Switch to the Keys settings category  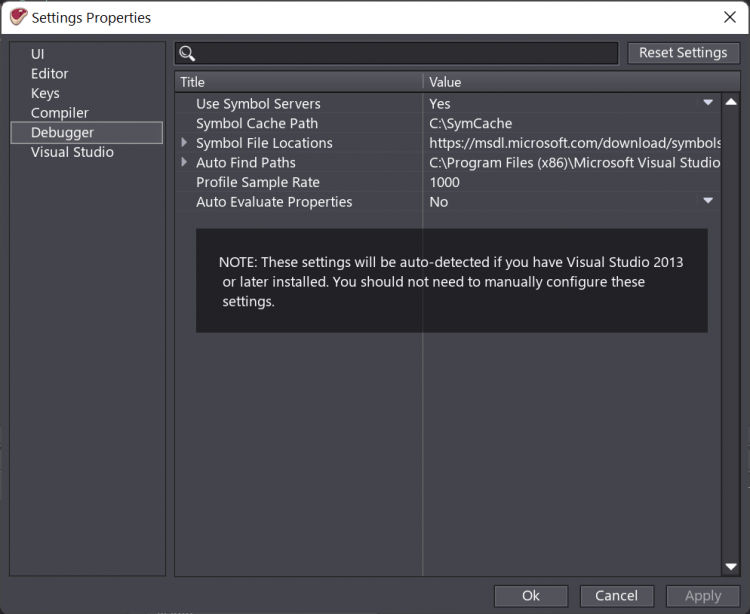coord(45,93)
